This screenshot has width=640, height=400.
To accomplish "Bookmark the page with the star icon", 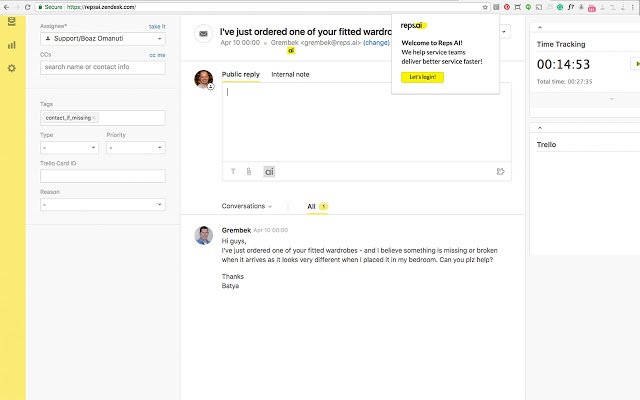I will tap(485, 7).
